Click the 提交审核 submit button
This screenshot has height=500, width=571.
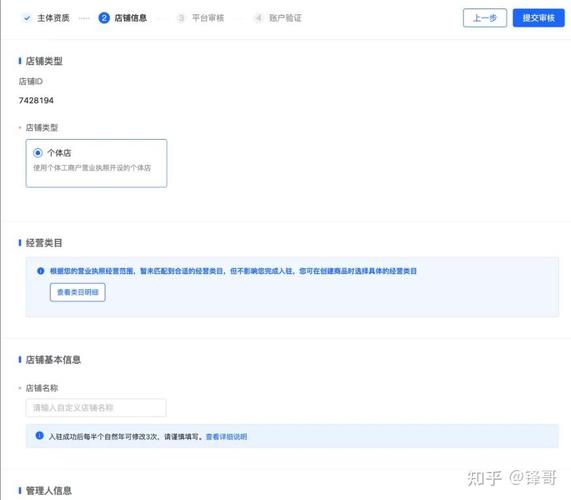click(538, 18)
